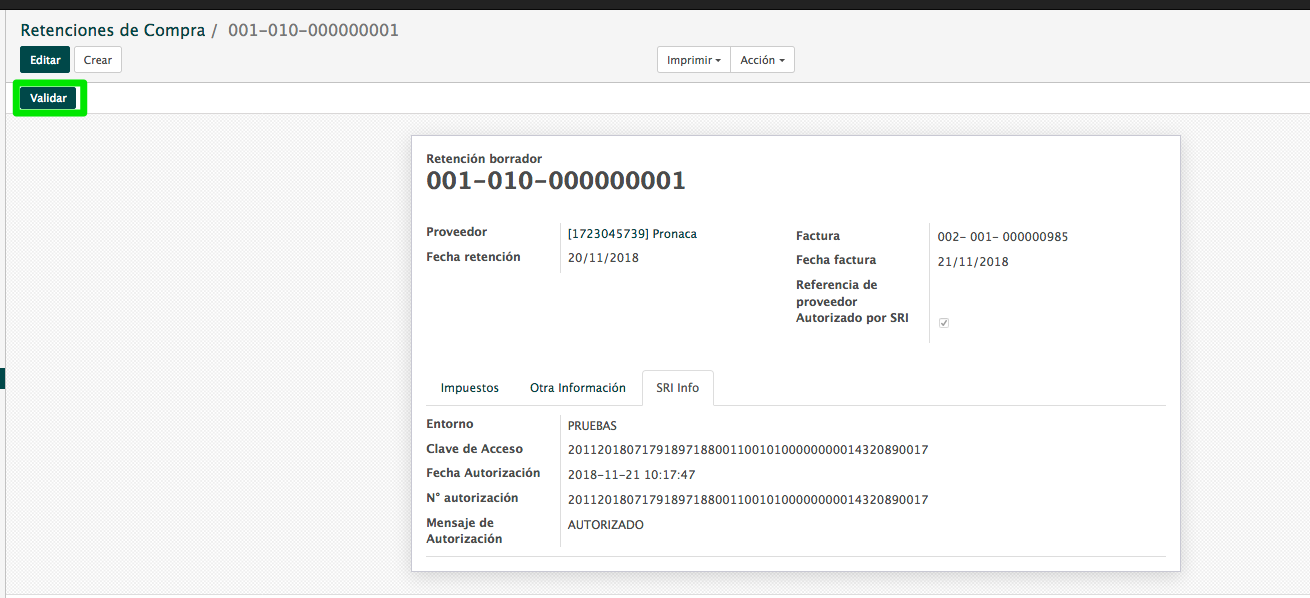Go back to Retenciones de Compra breadcrumb
The image size is (1310, 598).
pos(113,30)
